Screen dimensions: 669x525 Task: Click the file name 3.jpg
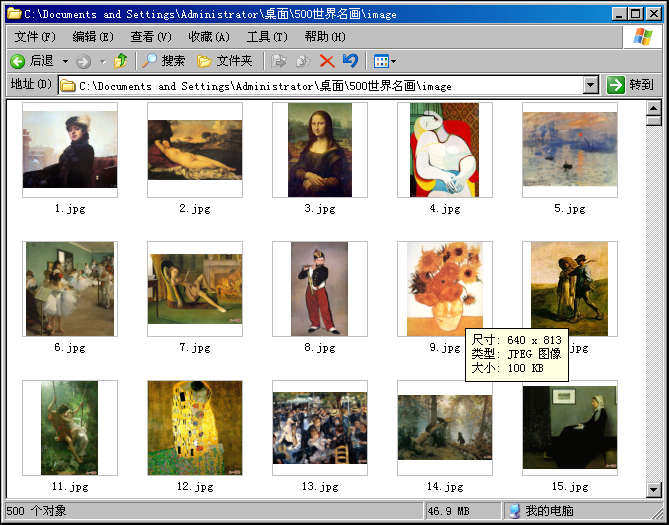[x=320, y=209]
